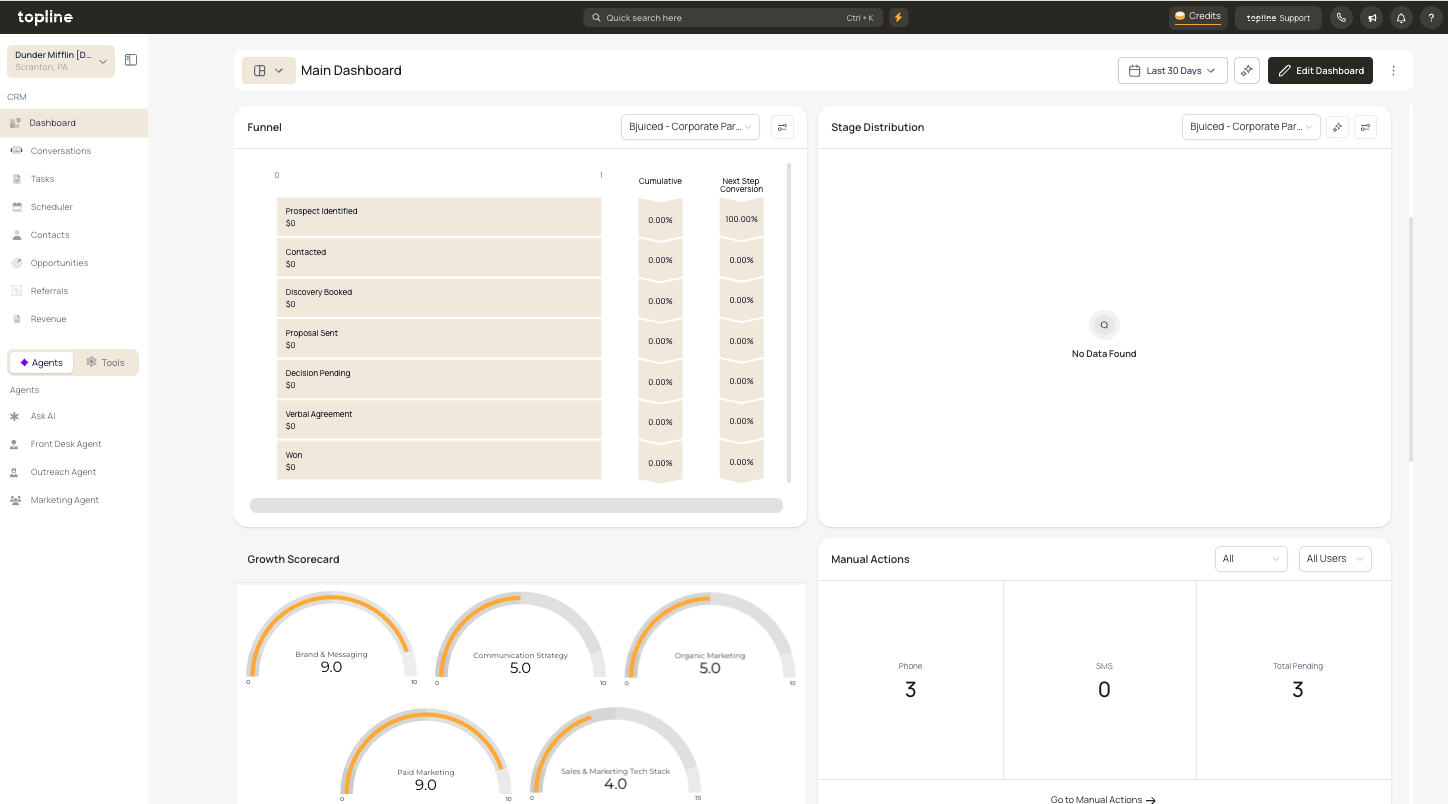
Task: Click the Front Desk Agent icon
Action: (x=15, y=444)
